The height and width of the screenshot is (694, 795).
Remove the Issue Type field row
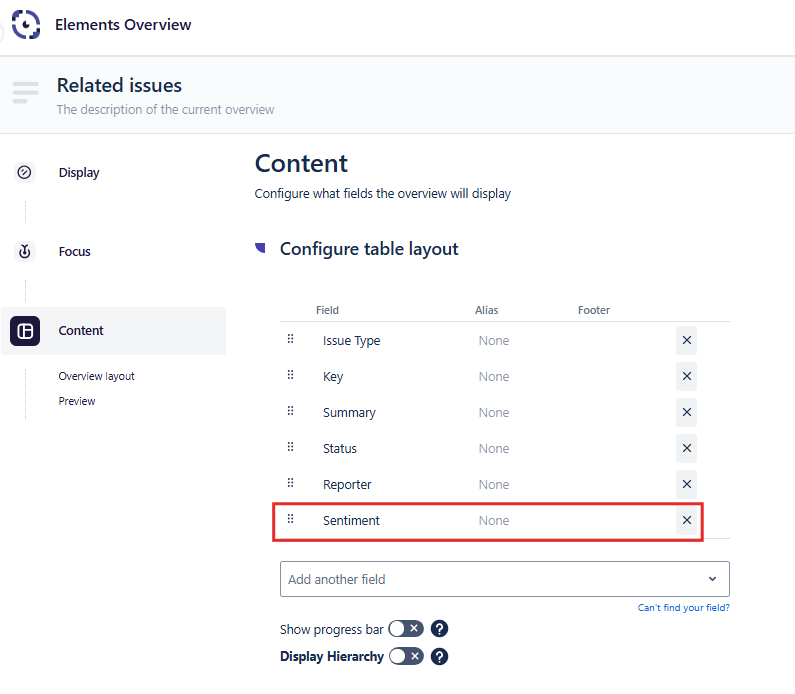[x=686, y=341]
